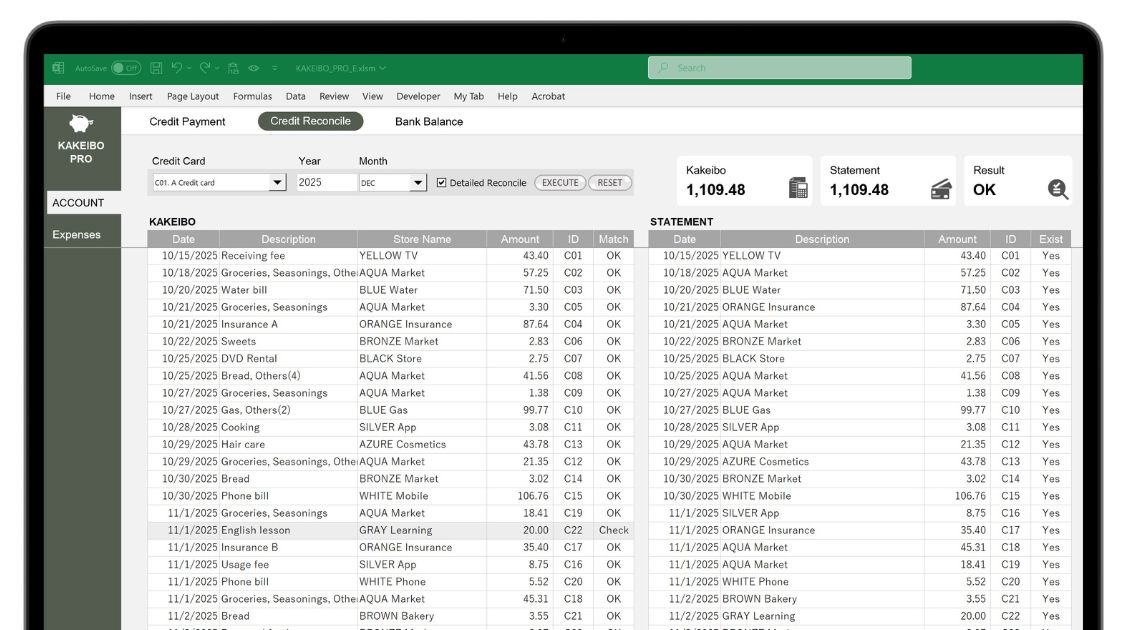Open the Home ribbon tab
1125x630 pixels.
pyautogui.click(x=101, y=96)
